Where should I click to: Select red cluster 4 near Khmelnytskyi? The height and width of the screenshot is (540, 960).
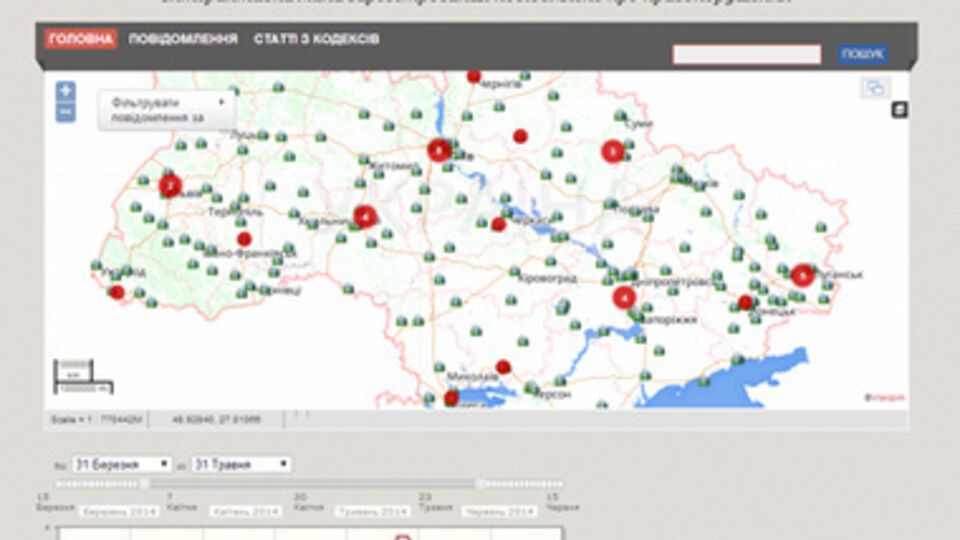point(365,216)
